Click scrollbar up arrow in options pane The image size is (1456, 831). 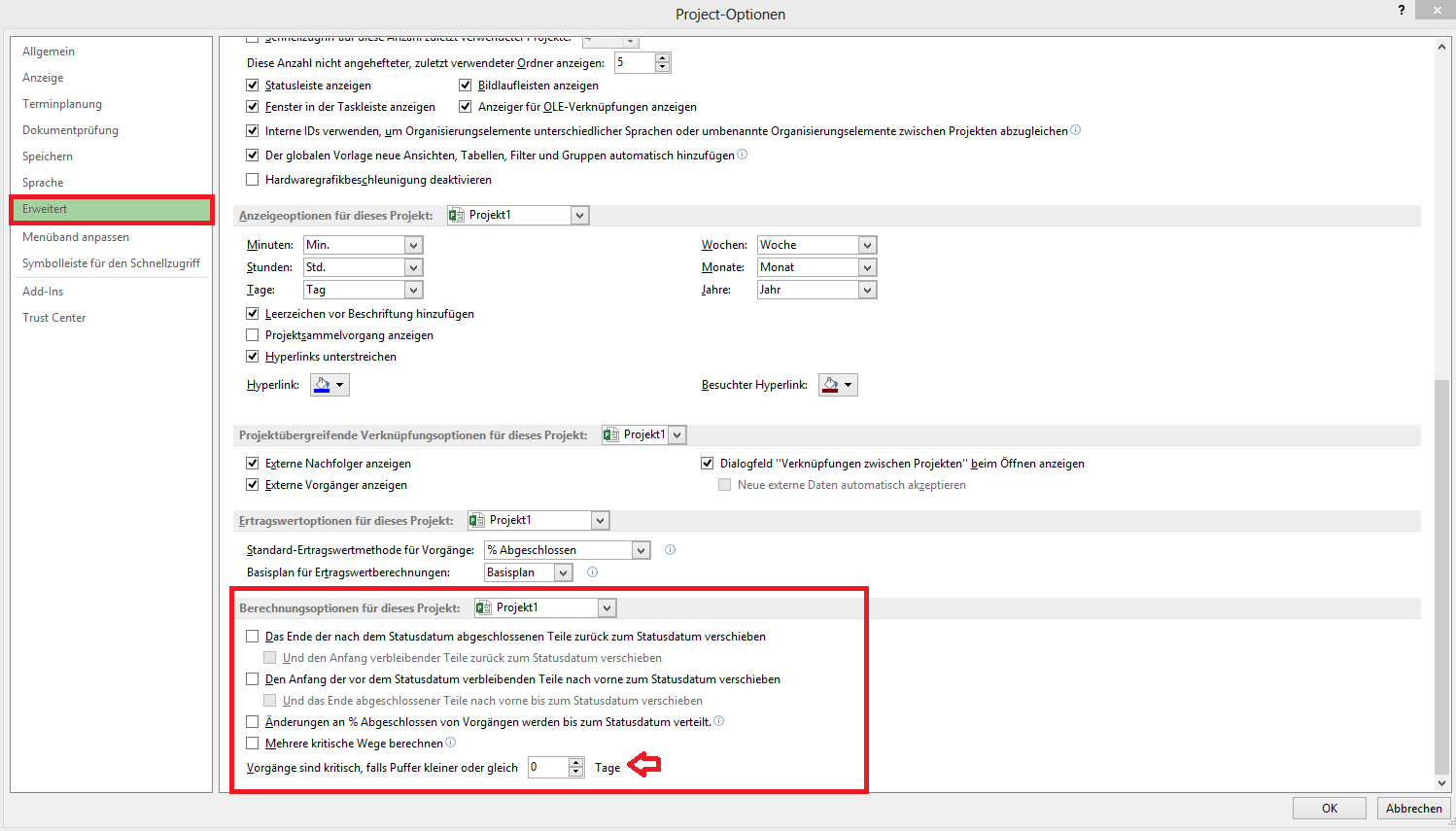click(1442, 46)
